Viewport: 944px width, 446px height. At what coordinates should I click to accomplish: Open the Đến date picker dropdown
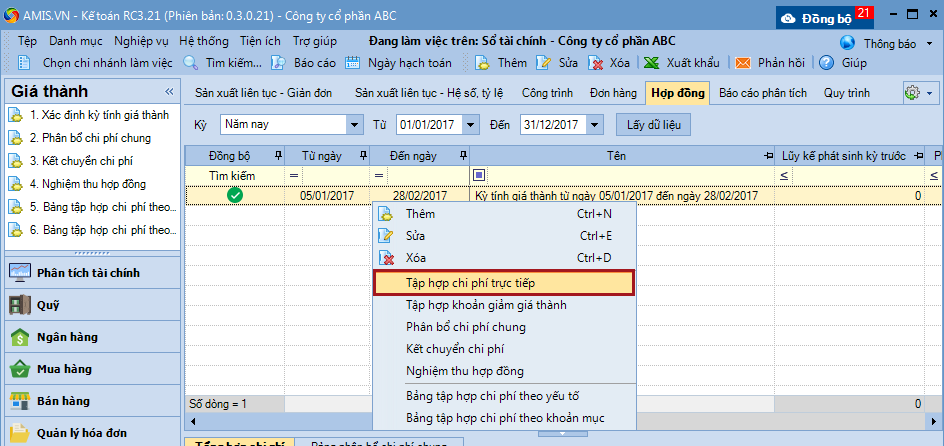[595, 125]
